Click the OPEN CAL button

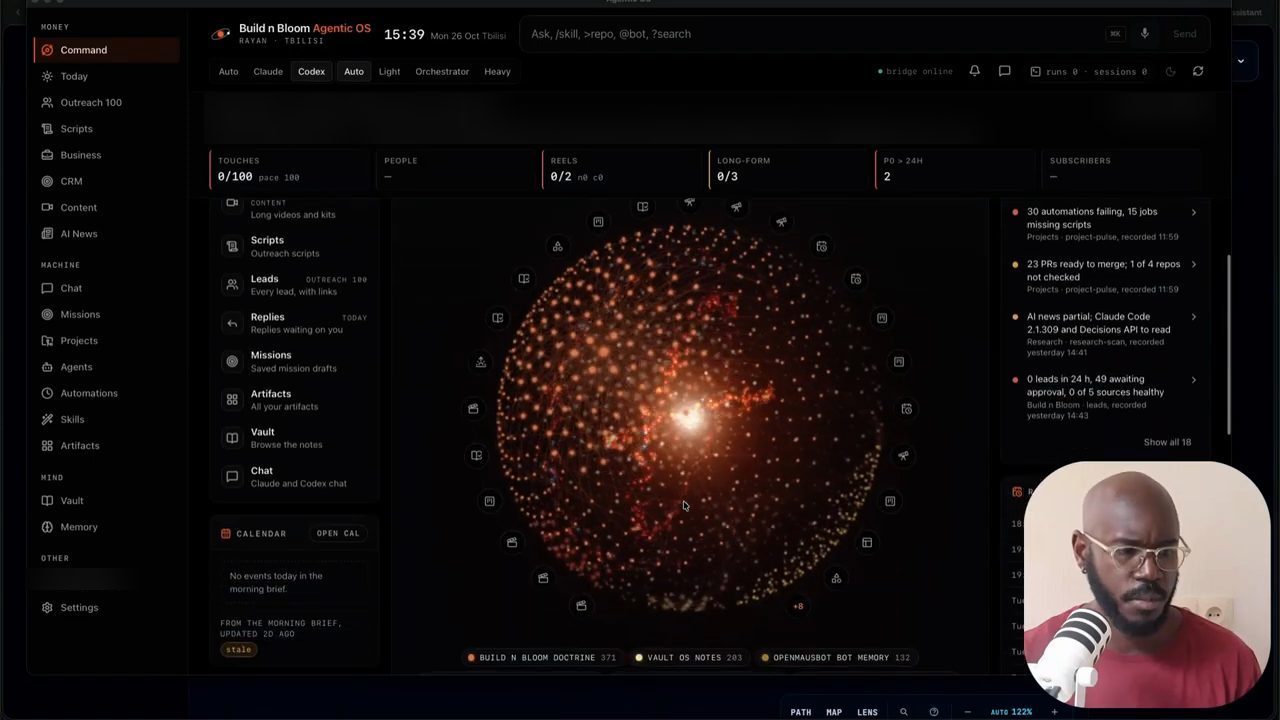point(338,533)
